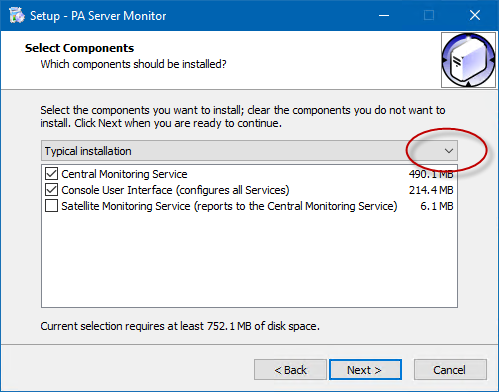Click the Select Components heading

coord(79,48)
